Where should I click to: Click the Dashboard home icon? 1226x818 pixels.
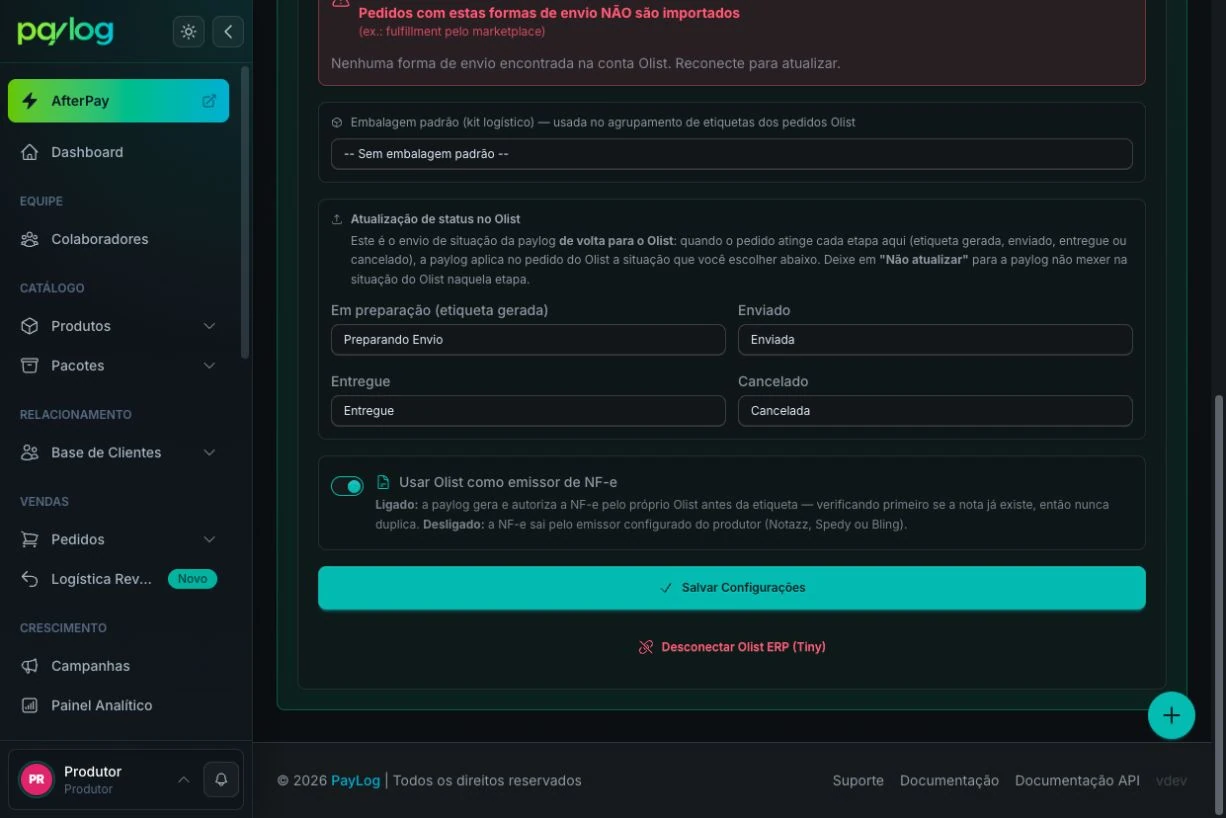point(30,152)
